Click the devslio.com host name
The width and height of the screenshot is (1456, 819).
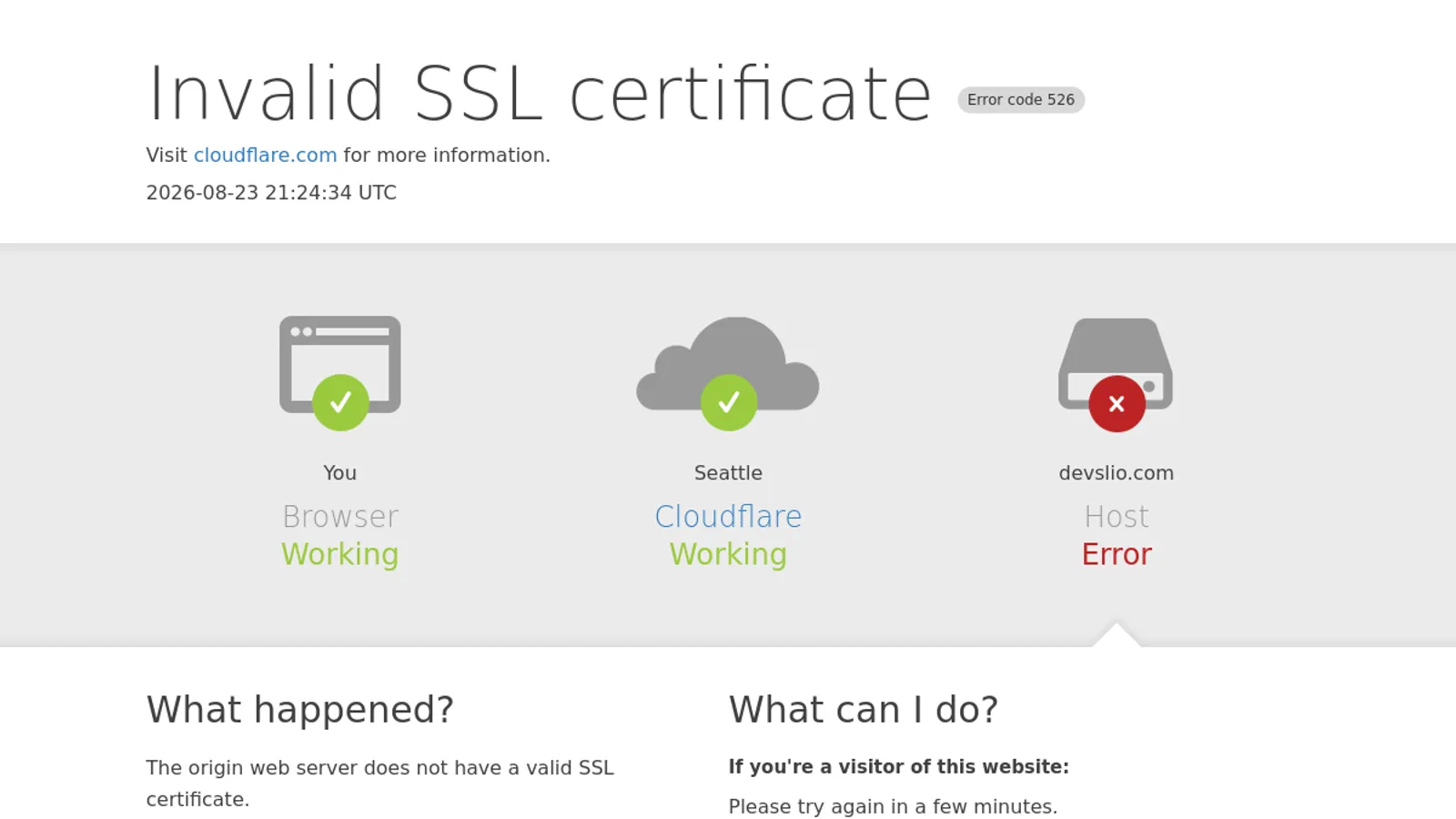(x=1116, y=473)
